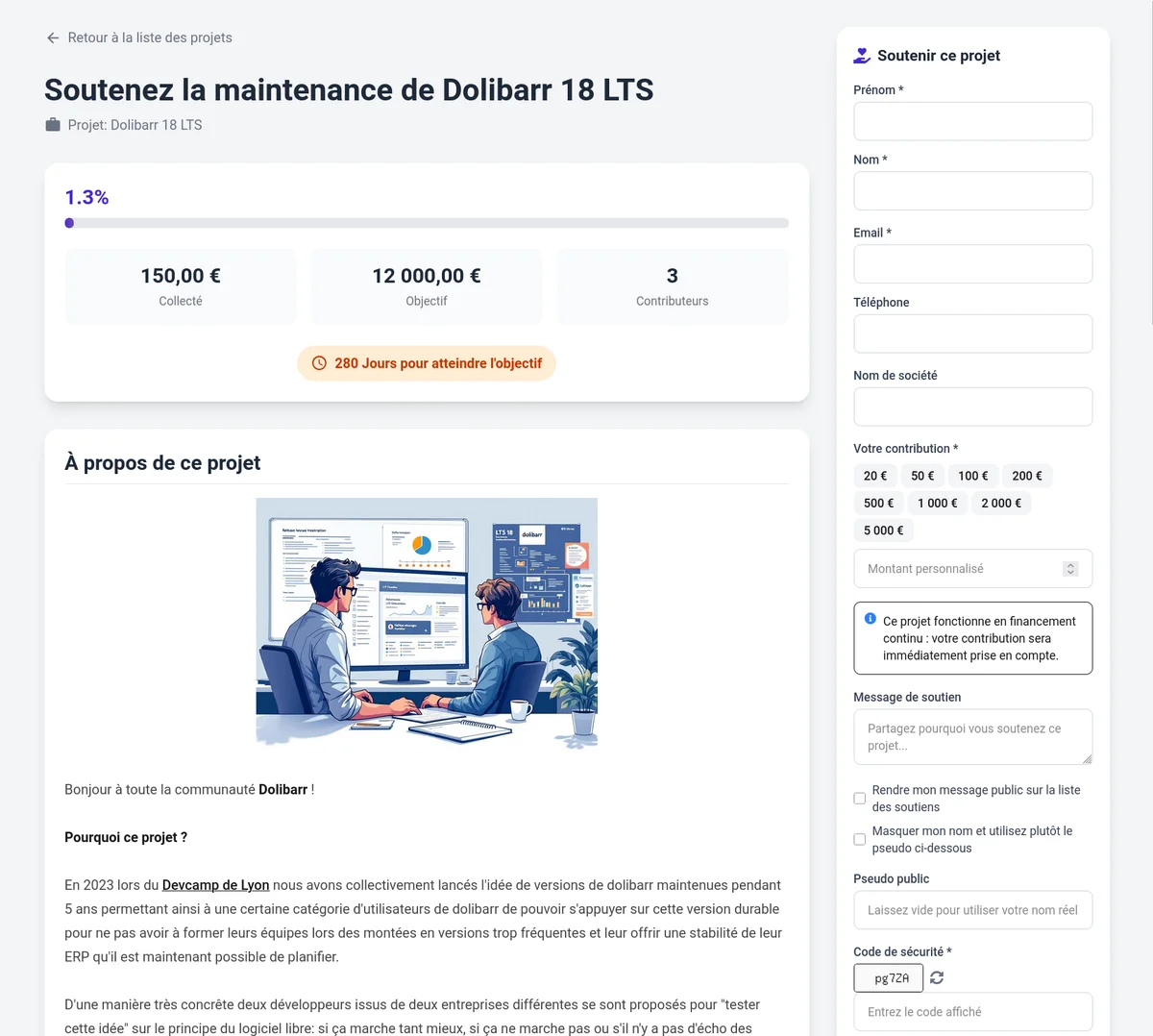Click the back arrow icon

point(53,37)
